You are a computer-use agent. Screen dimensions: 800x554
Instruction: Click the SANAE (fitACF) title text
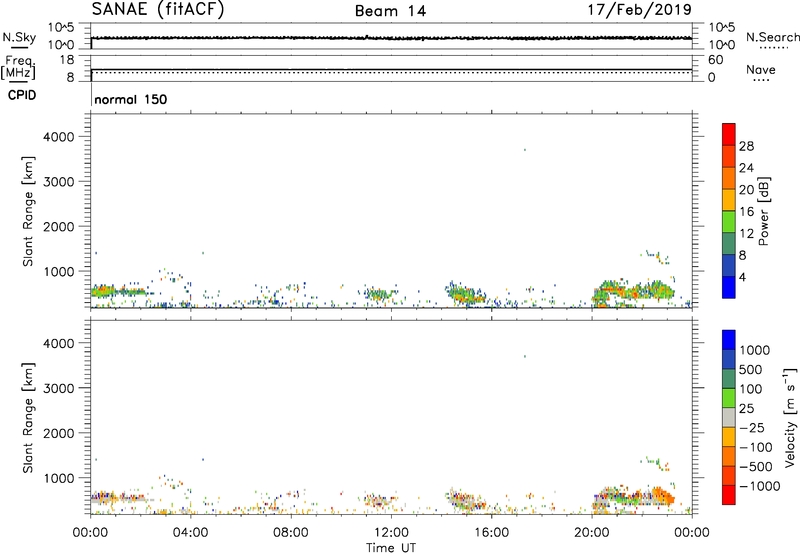[158, 9]
